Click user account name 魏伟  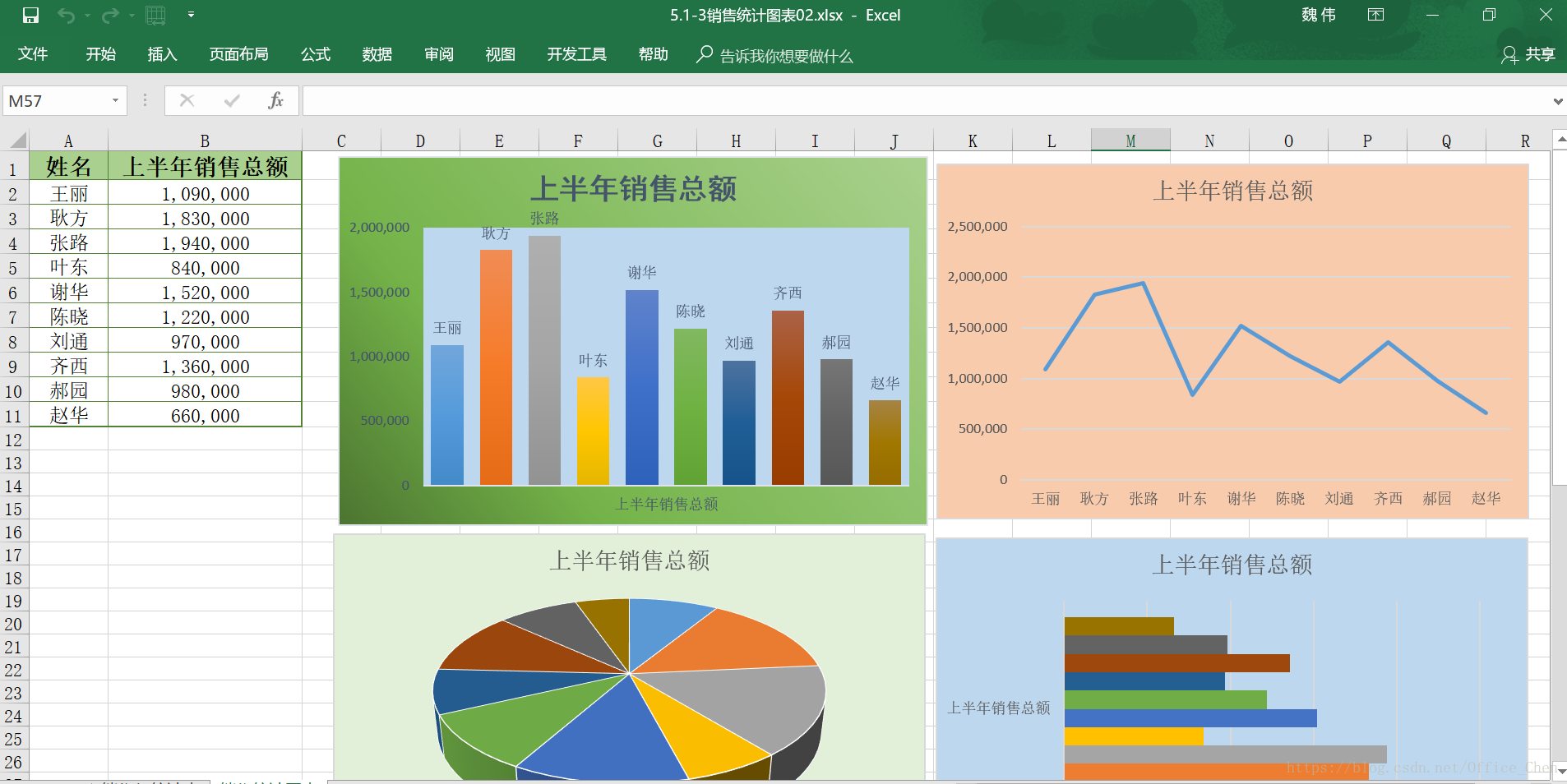tap(1319, 15)
